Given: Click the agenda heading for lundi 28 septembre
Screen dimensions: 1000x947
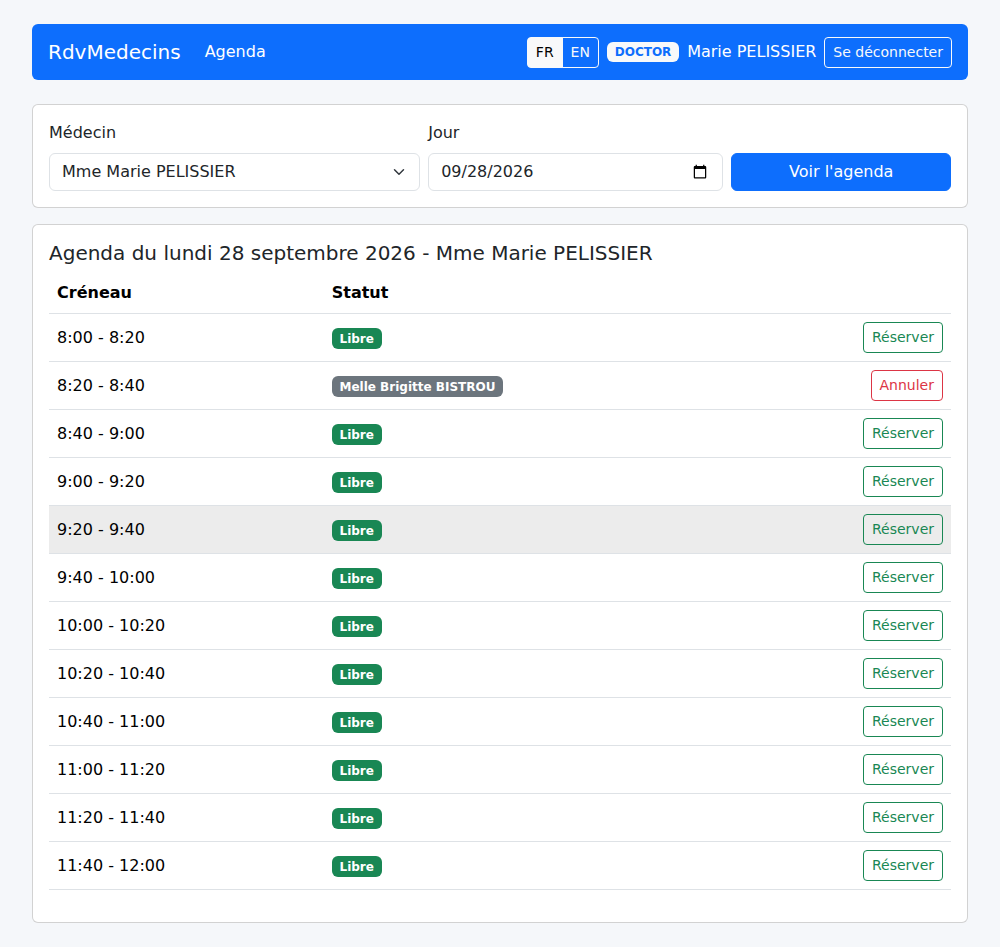Looking at the screenshot, I should click(350, 253).
